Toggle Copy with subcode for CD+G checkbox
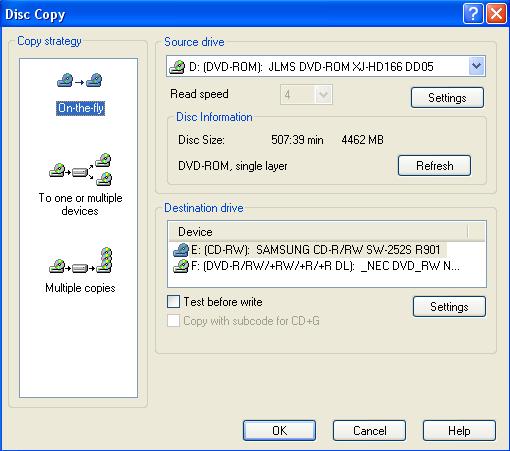 pyautogui.click(x=173, y=321)
